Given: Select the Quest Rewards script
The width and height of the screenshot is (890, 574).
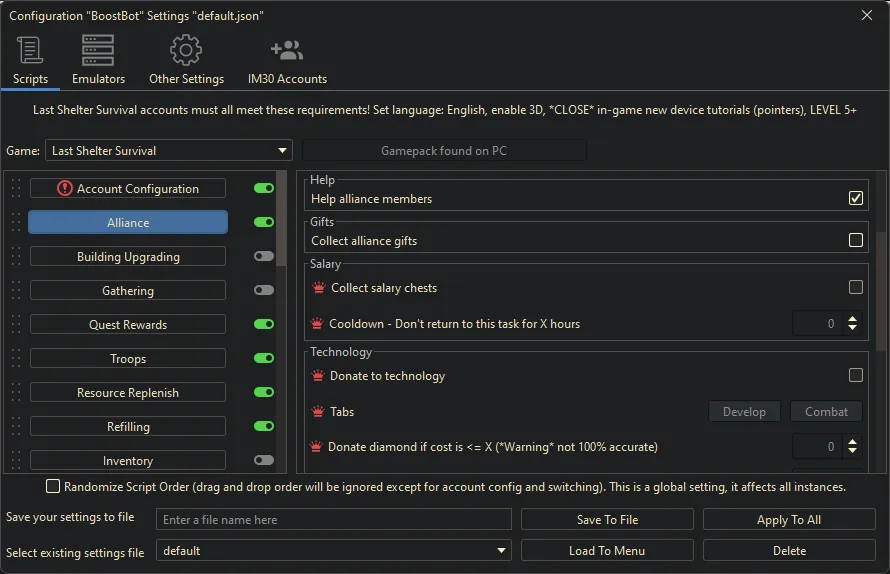Looking at the screenshot, I should click(x=128, y=324).
